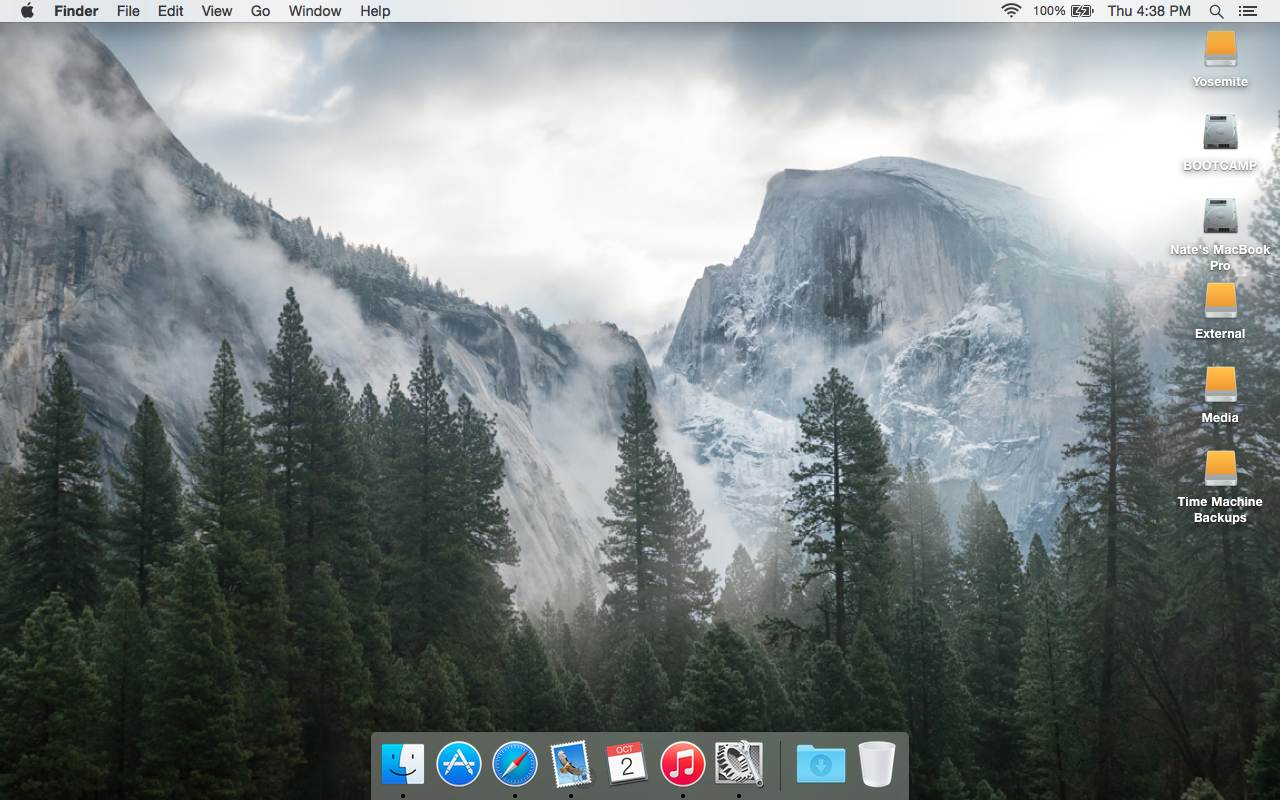Click the Media drive label

click(1220, 418)
